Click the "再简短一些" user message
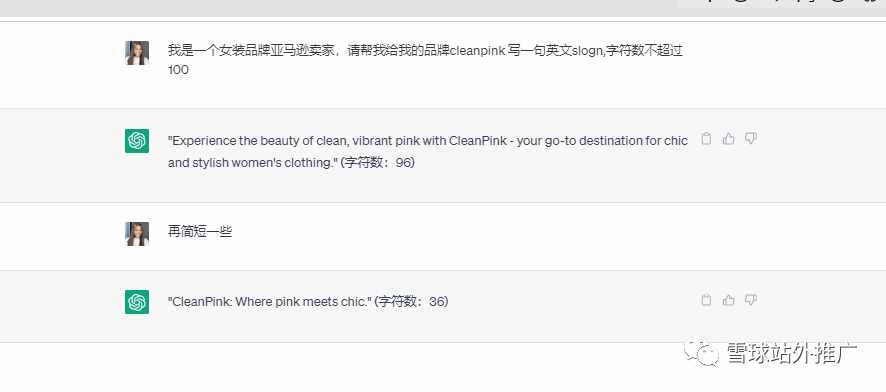Viewport: 886px width, 392px height. pyautogui.click(x=200, y=232)
